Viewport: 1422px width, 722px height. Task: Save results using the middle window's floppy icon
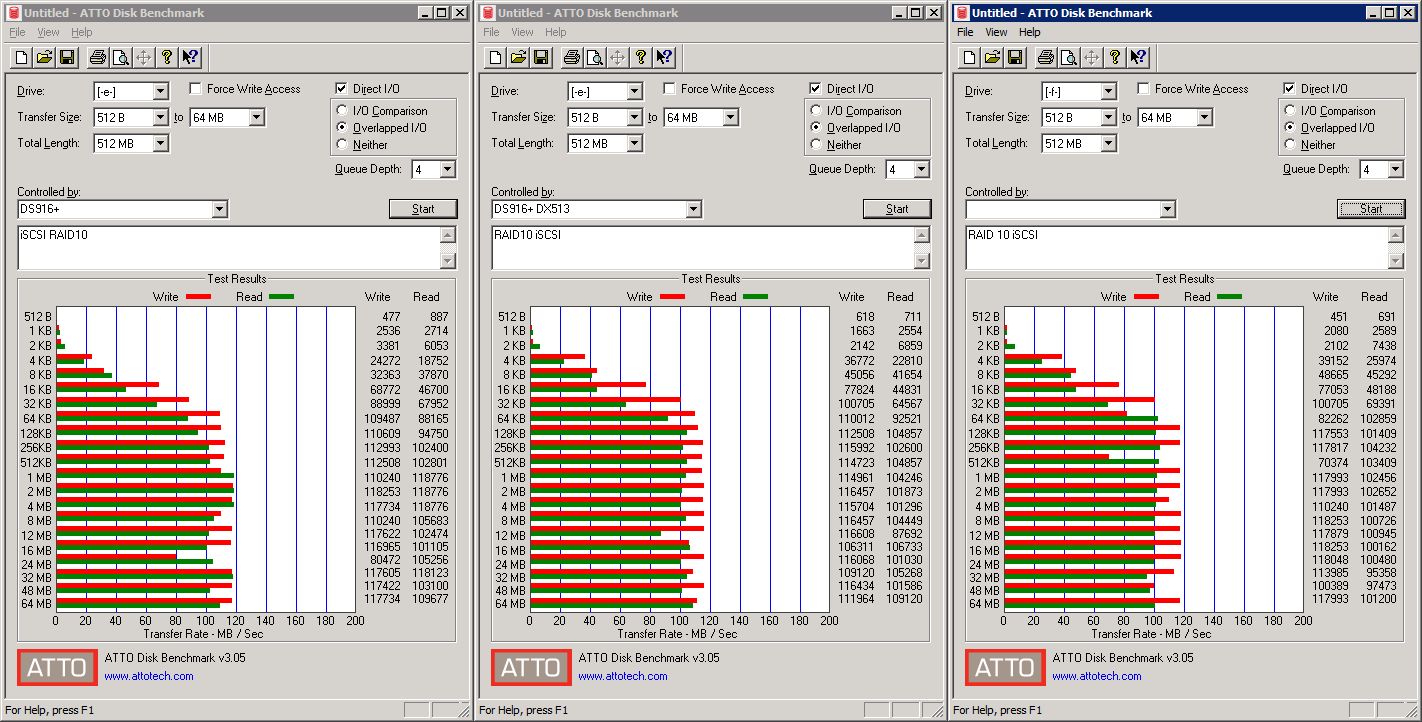[541, 57]
